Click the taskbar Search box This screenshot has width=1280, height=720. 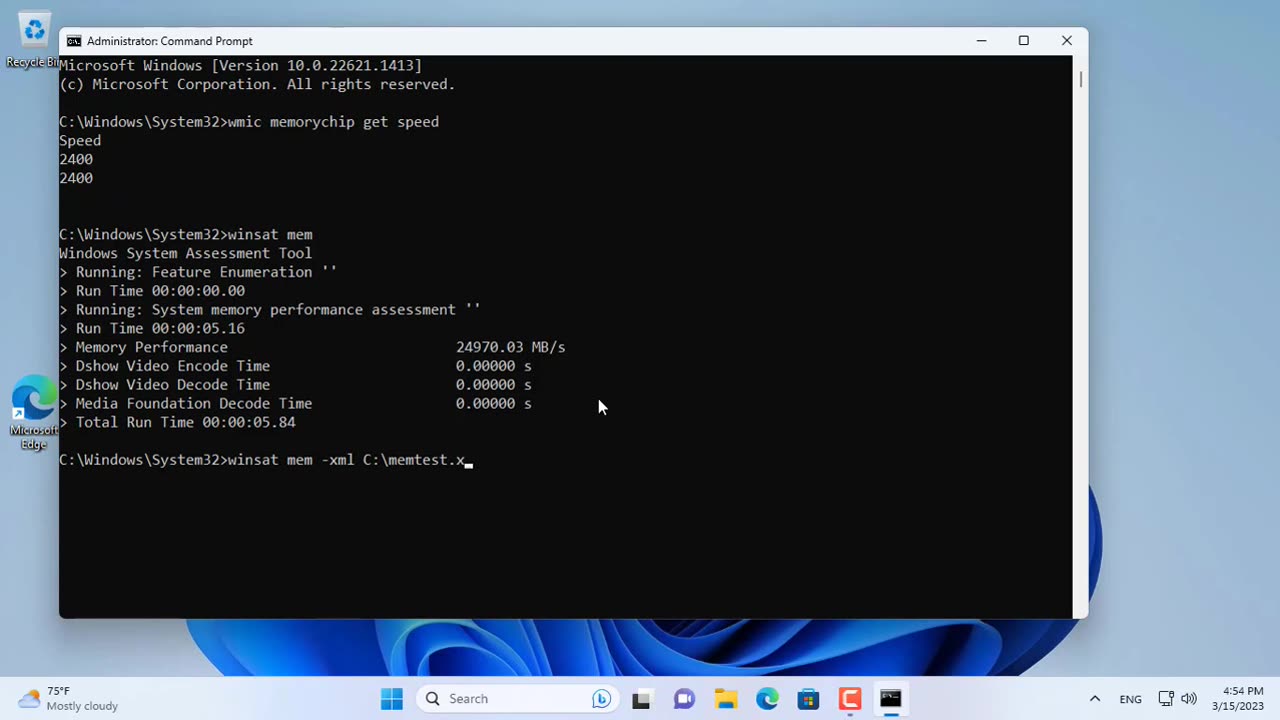pos(517,699)
